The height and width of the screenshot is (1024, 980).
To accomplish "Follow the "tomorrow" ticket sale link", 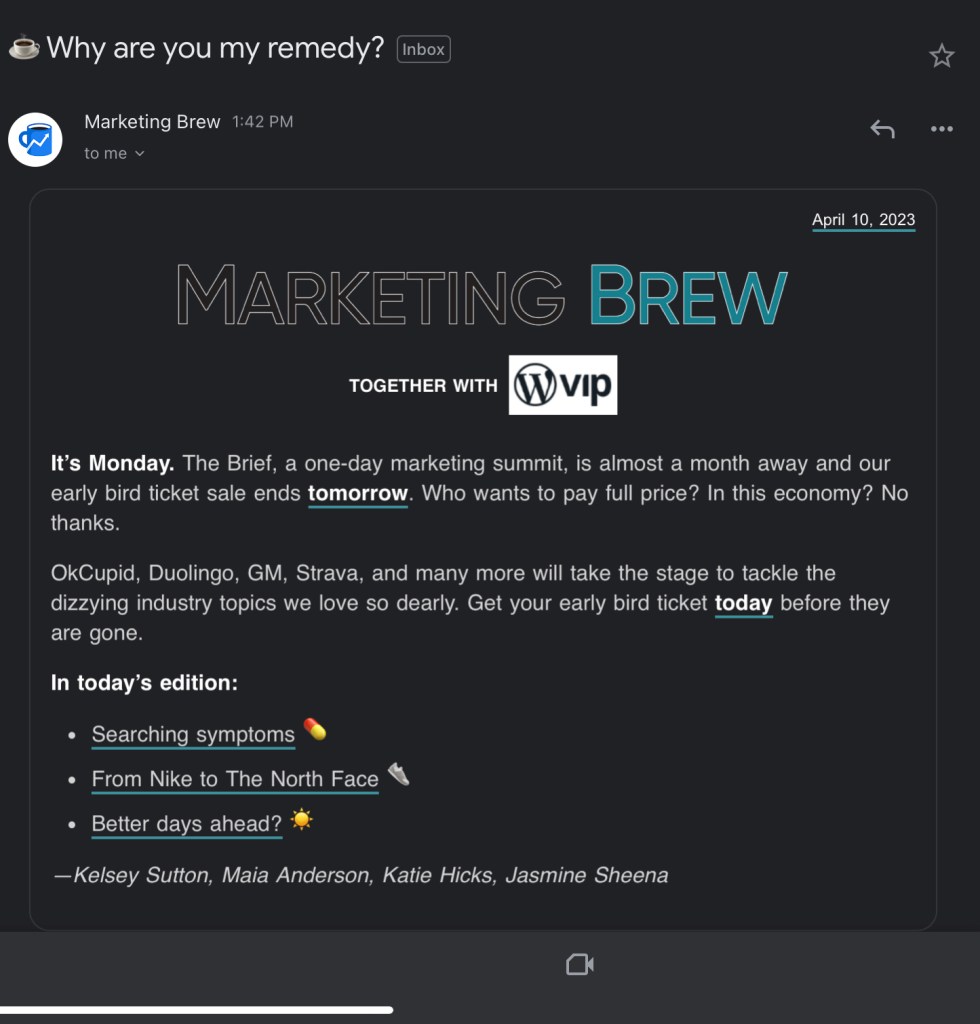I will (x=357, y=493).
